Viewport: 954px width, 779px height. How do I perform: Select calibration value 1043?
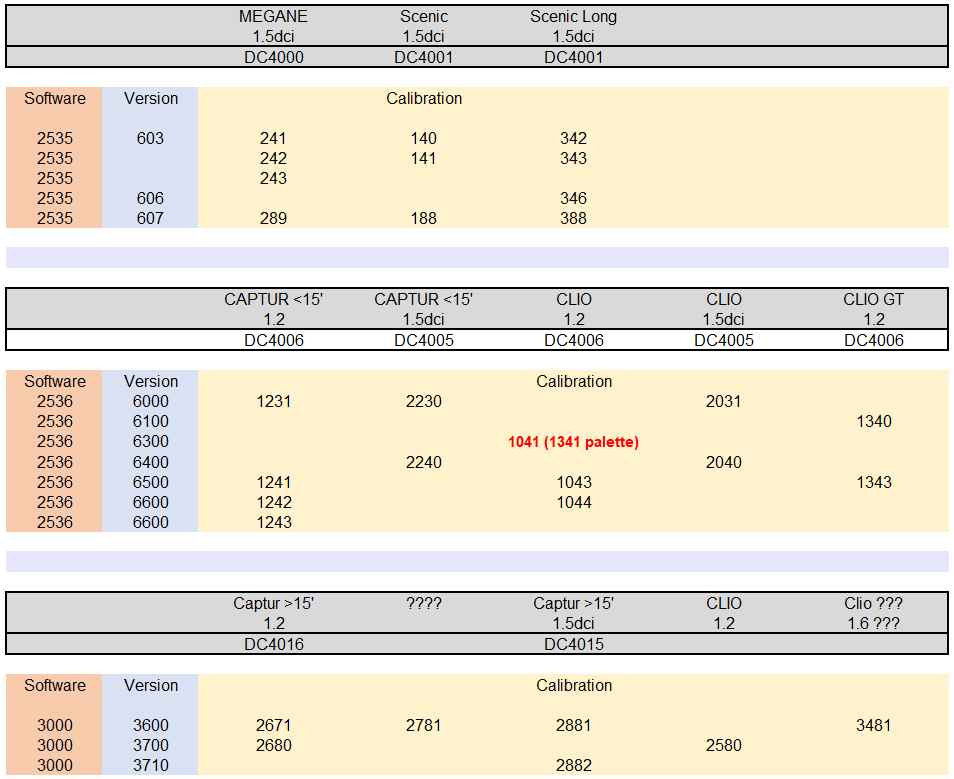tap(574, 483)
